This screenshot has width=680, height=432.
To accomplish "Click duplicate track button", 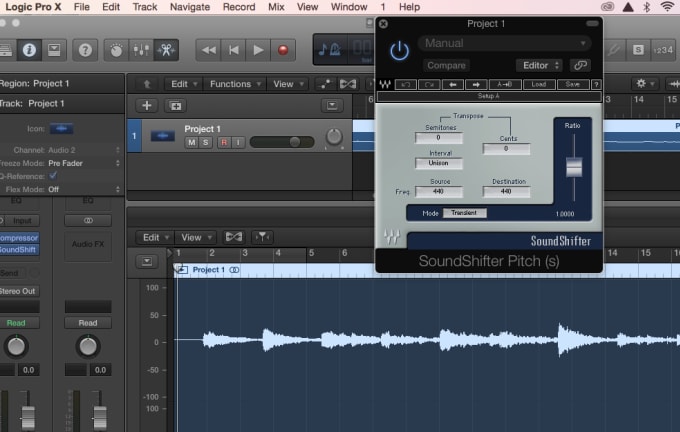I will pos(175,106).
